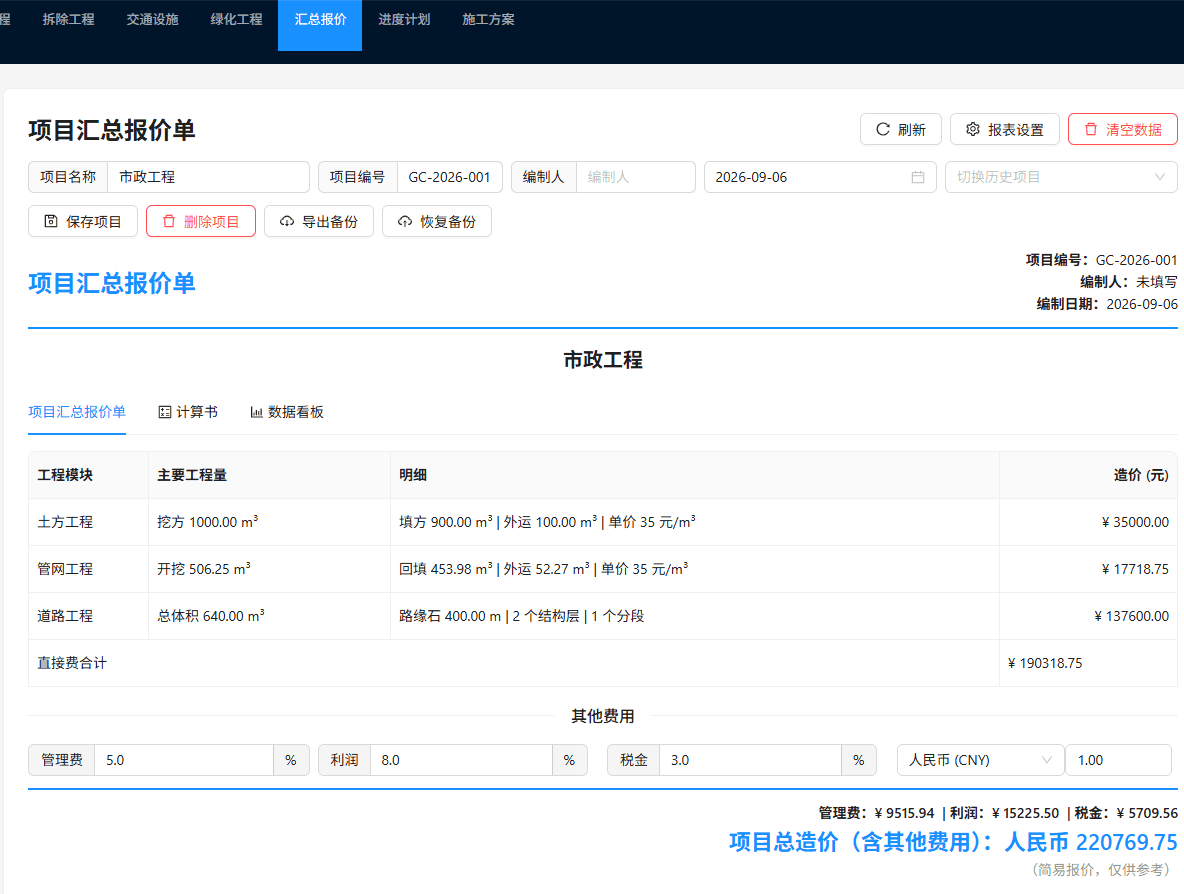Click the 清空数据 button
The height and width of the screenshot is (894, 1184).
[x=1123, y=129]
